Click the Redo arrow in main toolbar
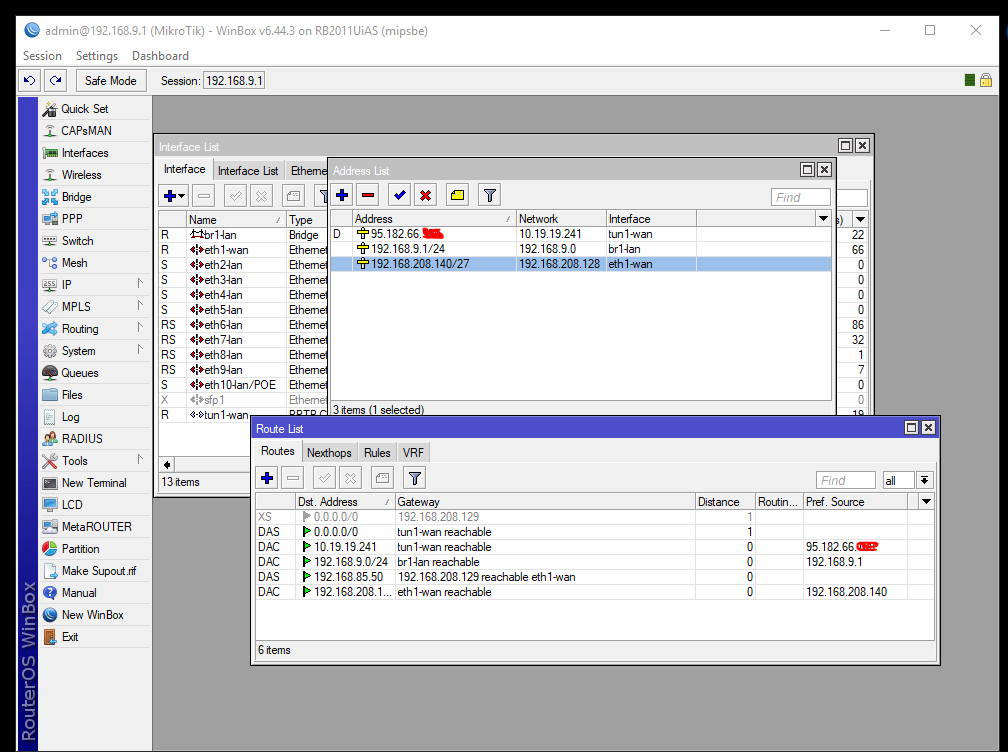 pos(56,80)
